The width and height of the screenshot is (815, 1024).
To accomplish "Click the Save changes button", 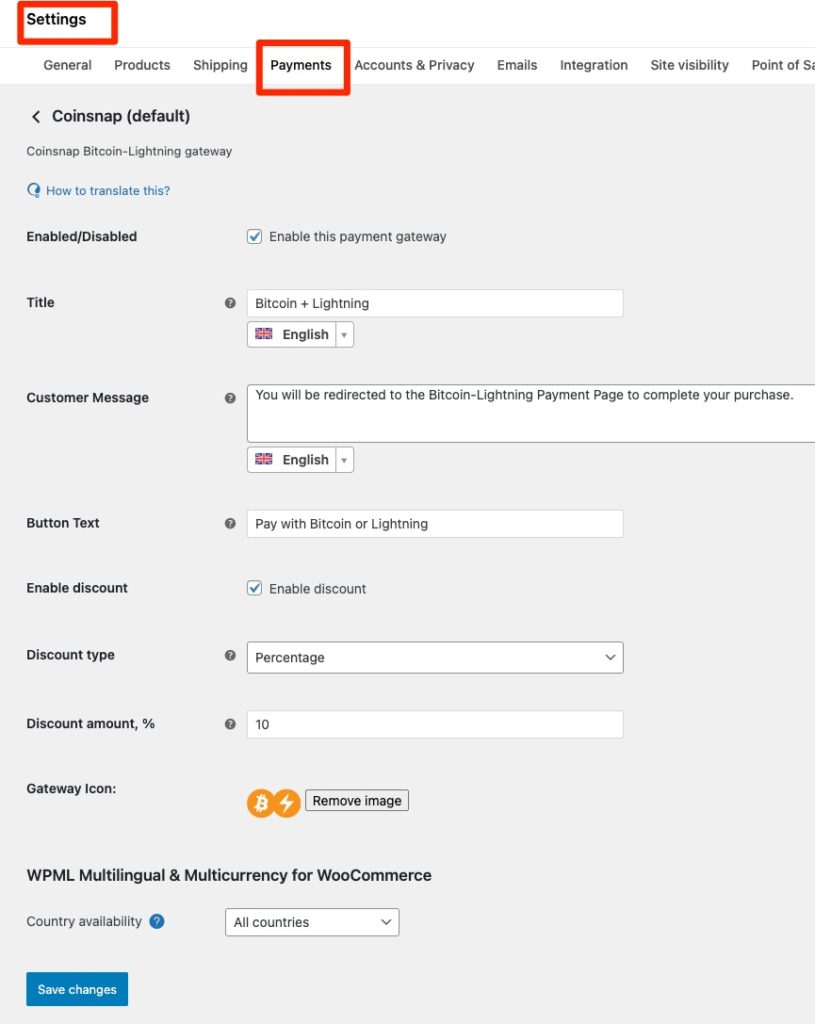I will click(76, 989).
